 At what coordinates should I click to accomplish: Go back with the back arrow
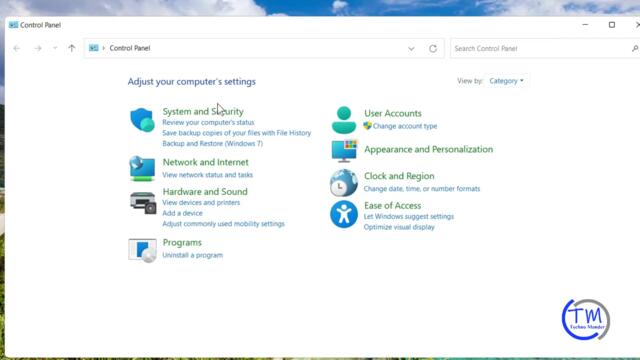point(17,48)
